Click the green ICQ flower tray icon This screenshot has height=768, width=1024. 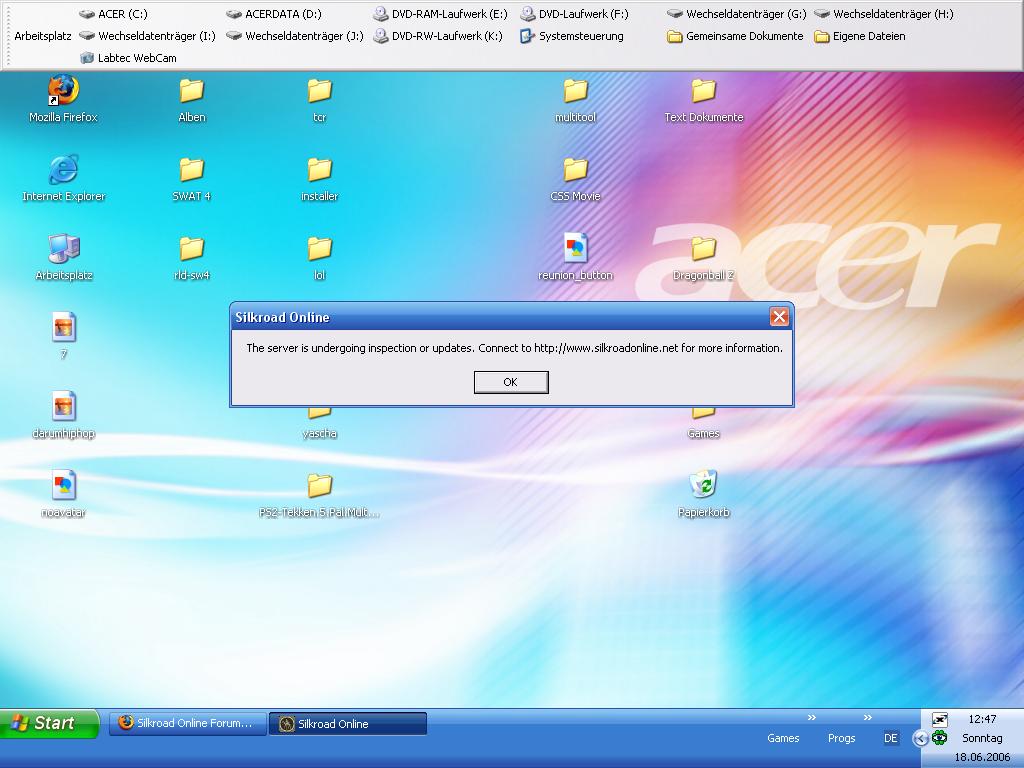tap(940, 738)
